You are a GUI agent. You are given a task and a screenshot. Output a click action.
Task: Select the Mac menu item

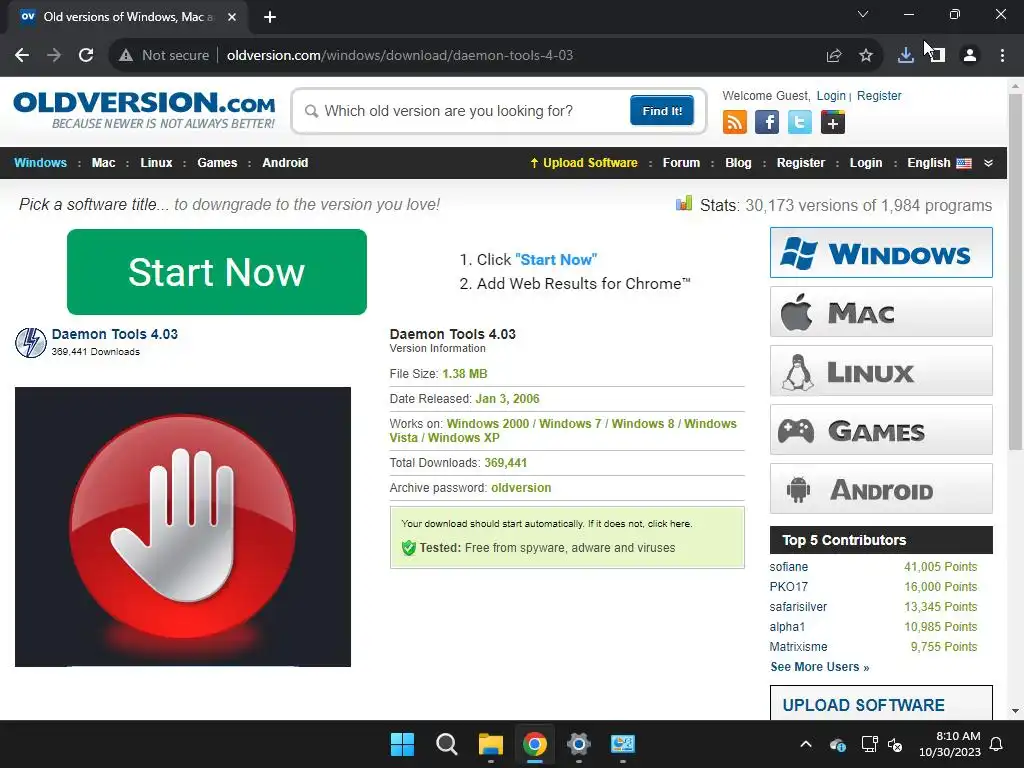pos(103,163)
